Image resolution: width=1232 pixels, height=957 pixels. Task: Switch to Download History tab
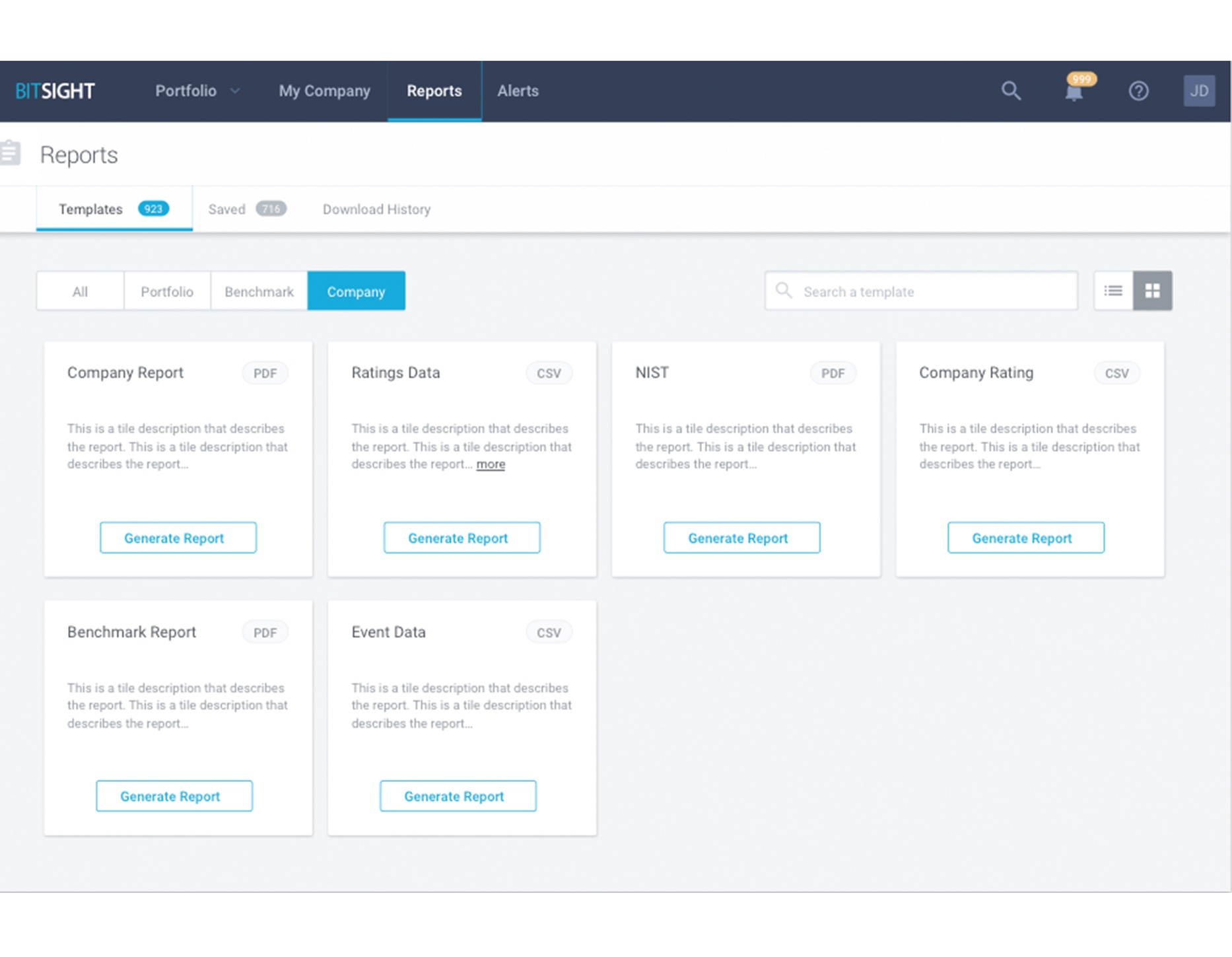click(x=376, y=209)
